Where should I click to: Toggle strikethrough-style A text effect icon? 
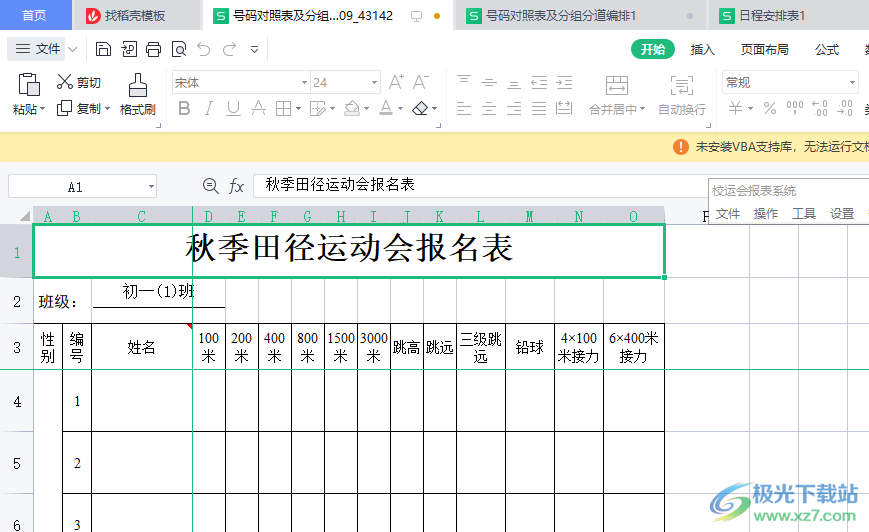pos(258,108)
